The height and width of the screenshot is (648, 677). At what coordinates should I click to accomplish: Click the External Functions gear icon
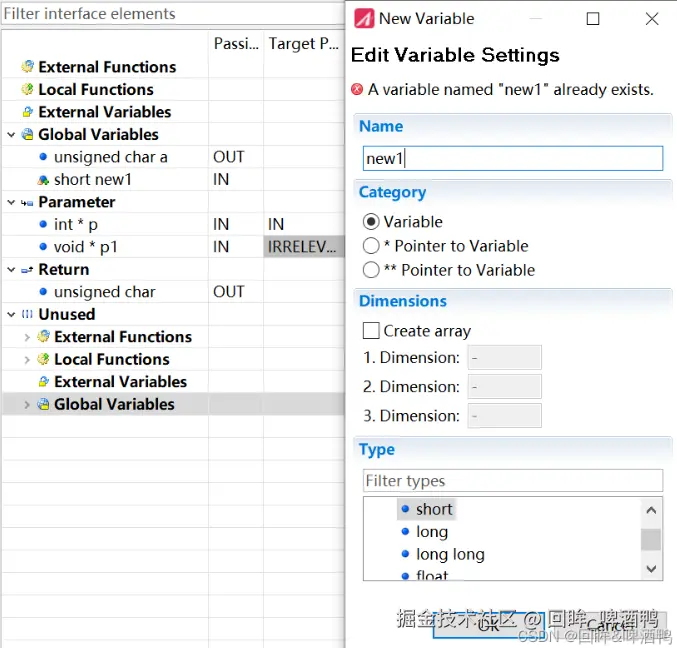28,67
